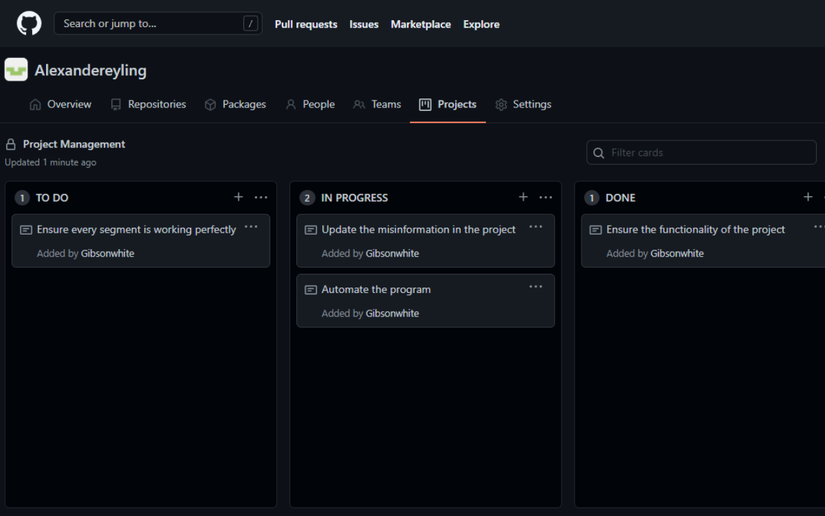Add a card to TO DO column
The width and height of the screenshot is (825, 516).
coord(238,197)
